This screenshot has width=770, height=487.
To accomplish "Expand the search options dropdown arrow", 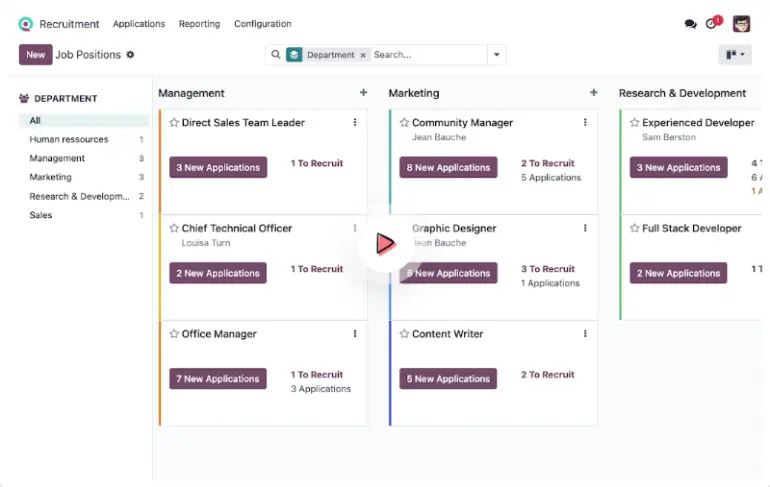I will tap(497, 55).
